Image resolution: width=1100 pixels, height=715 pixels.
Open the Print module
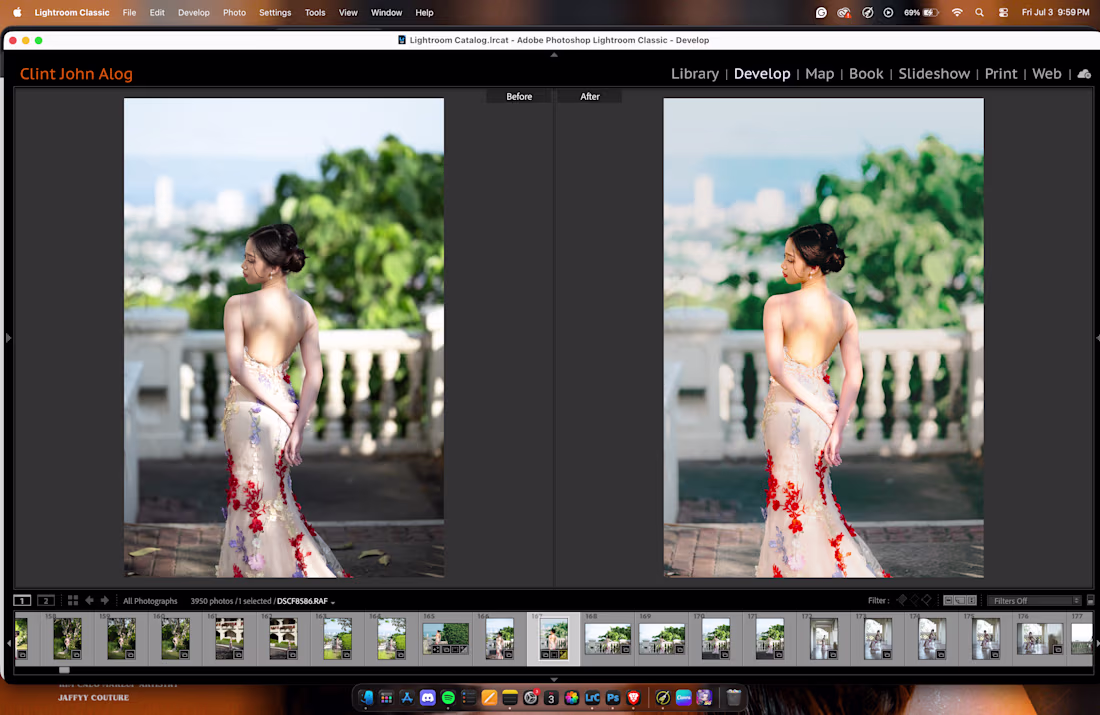pyautogui.click(x=1000, y=74)
